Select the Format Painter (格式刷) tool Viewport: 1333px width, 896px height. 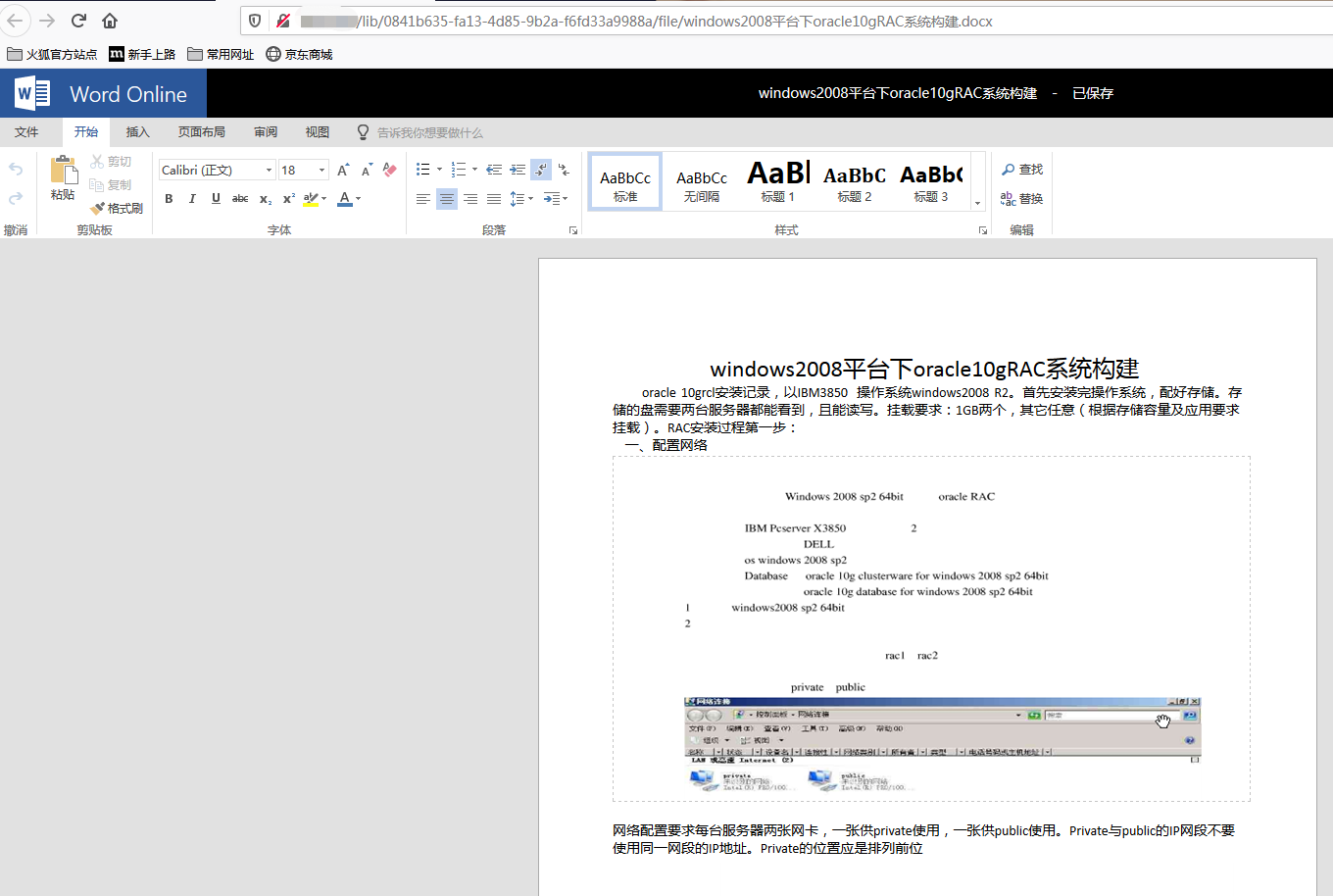pos(117,208)
